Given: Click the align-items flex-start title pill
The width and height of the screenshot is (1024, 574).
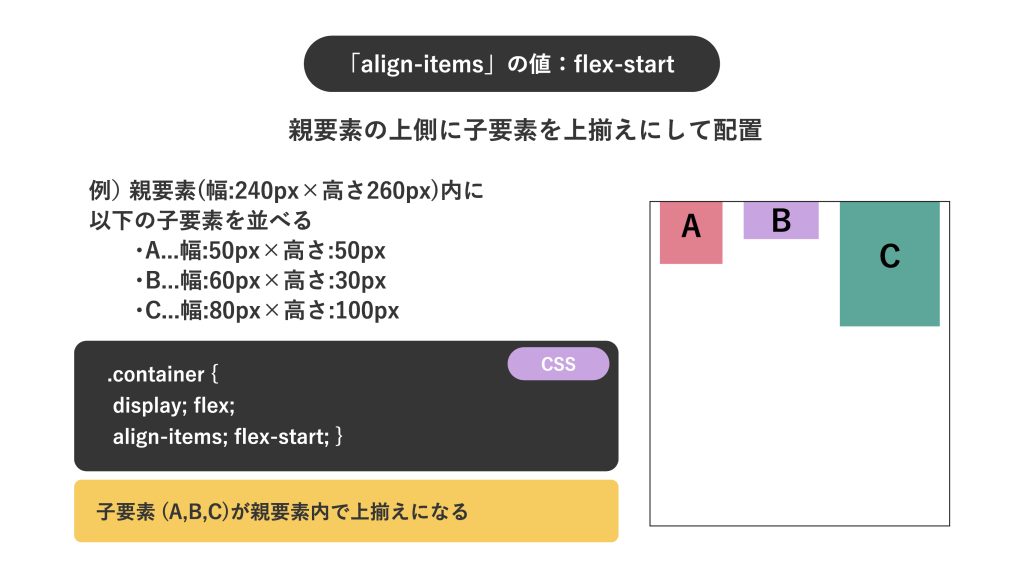Looking at the screenshot, I should point(511,64).
